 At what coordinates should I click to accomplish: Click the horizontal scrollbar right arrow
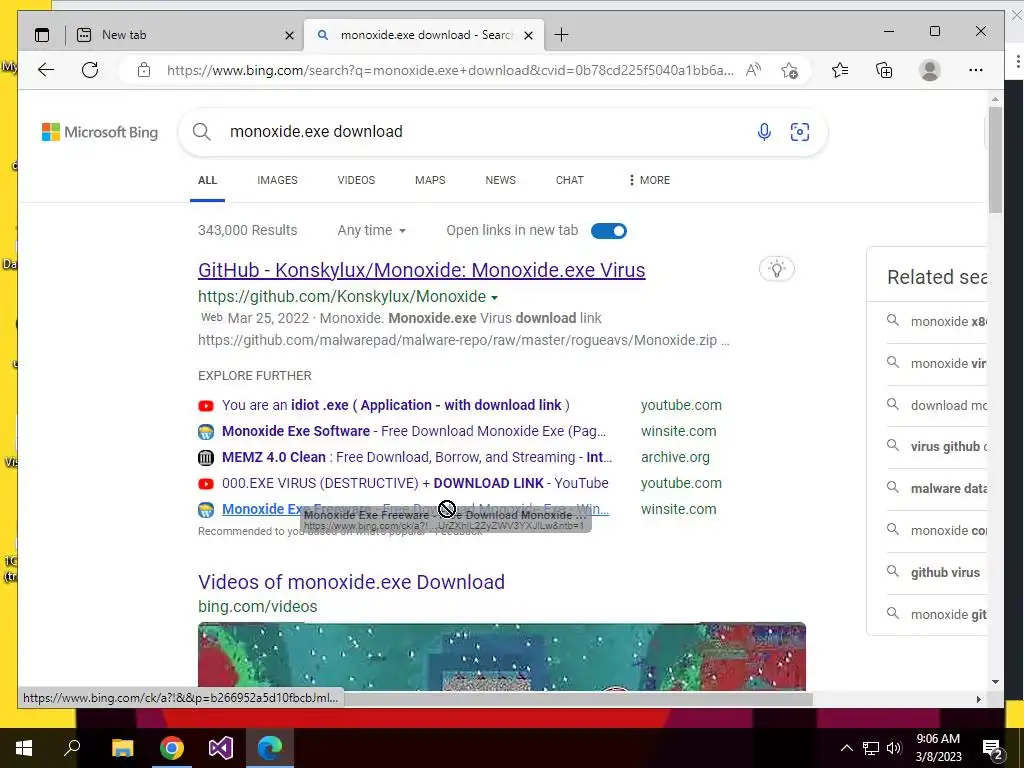978,699
